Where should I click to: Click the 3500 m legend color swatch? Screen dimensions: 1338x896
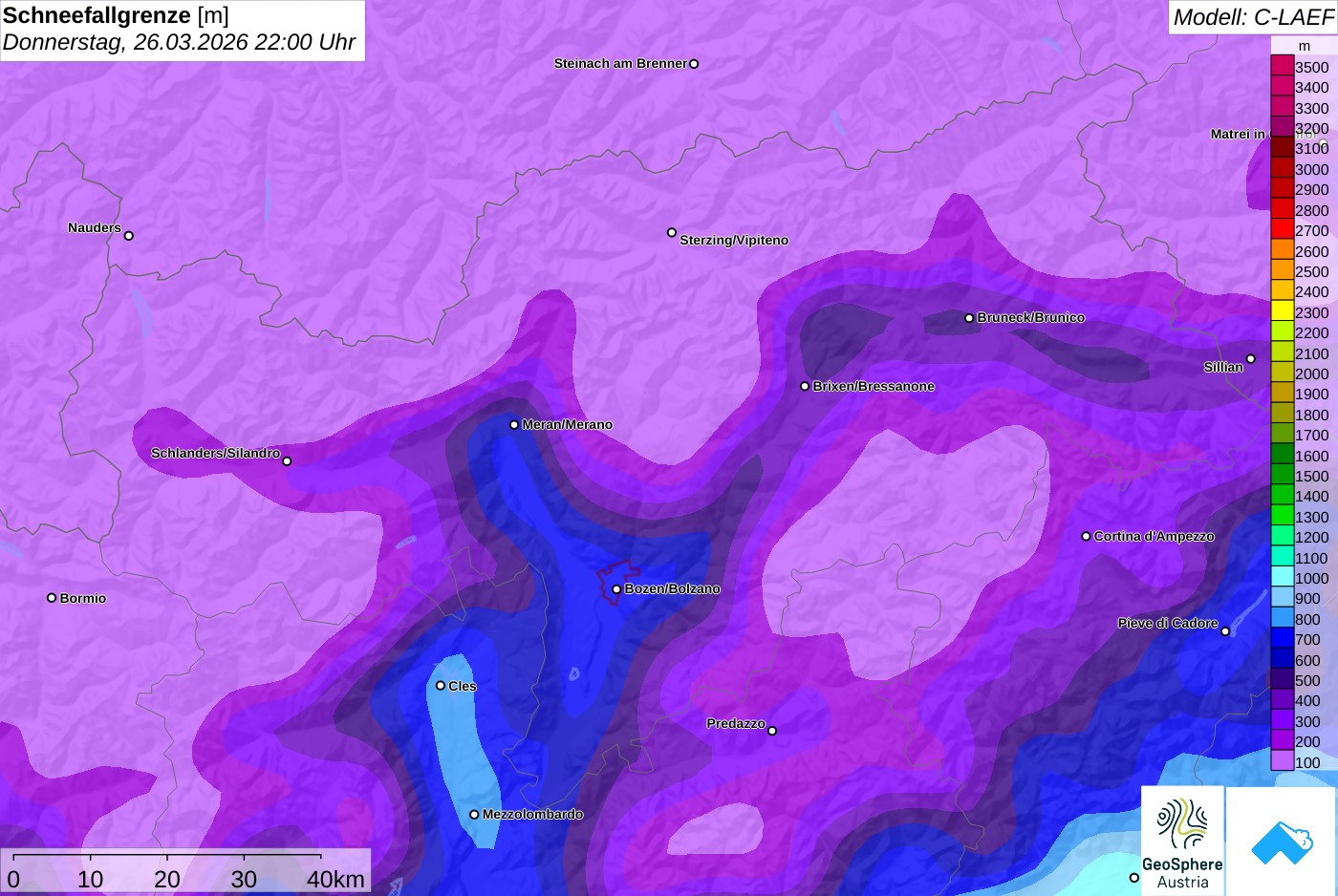click(x=1282, y=66)
